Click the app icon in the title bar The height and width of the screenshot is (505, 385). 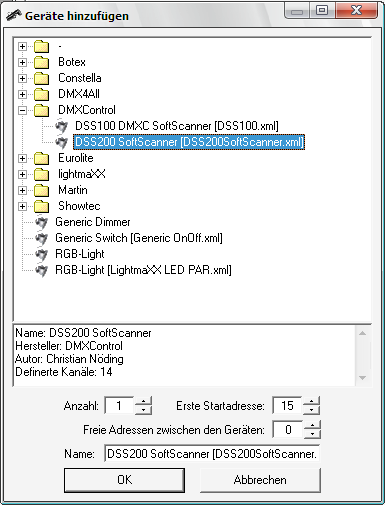(x=14, y=15)
